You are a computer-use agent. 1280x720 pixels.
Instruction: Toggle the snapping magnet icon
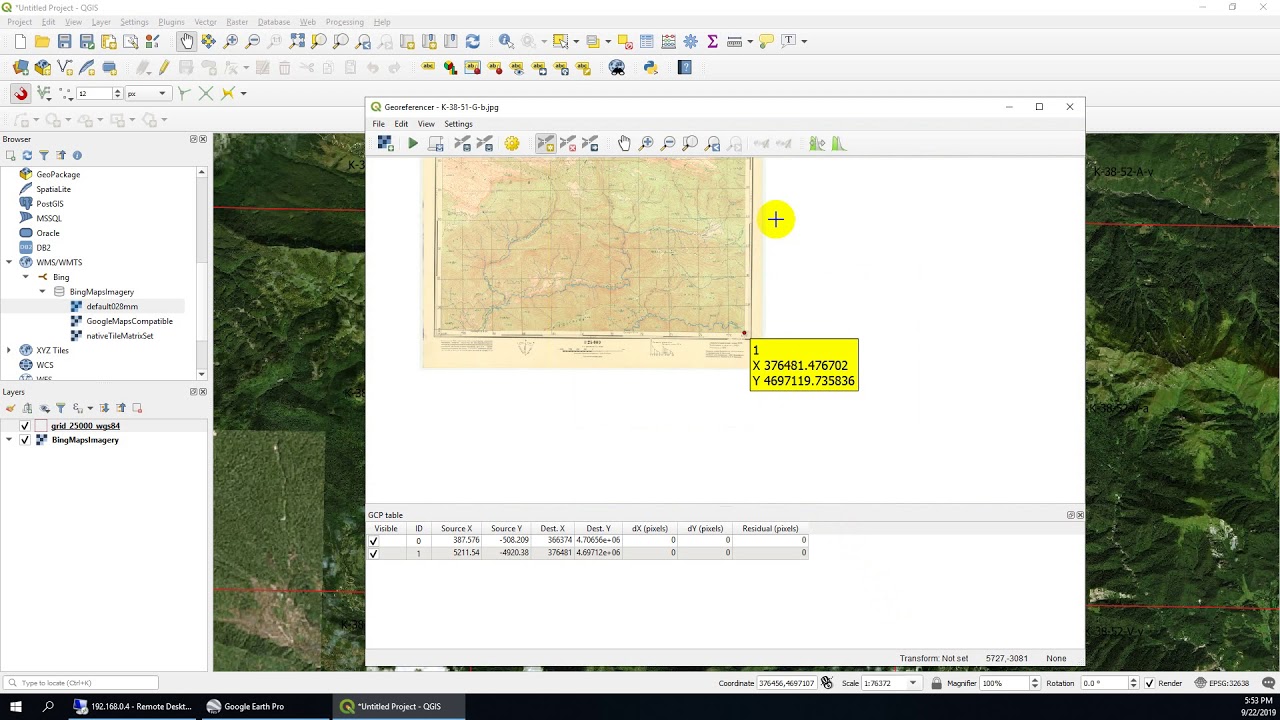click(20, 93)
